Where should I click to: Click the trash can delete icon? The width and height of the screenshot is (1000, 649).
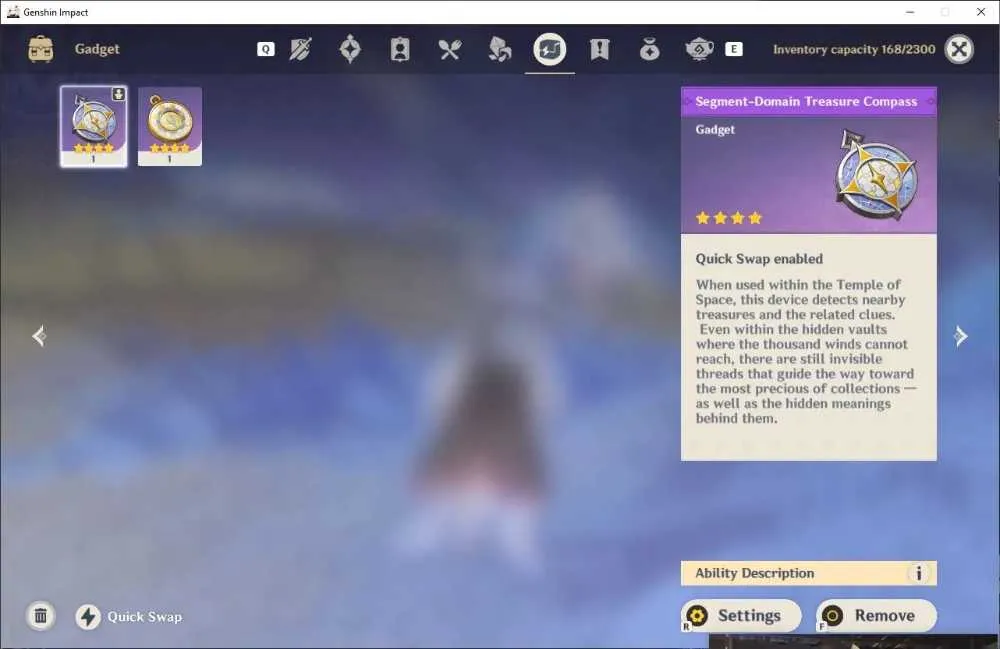[x=41, y=616]
